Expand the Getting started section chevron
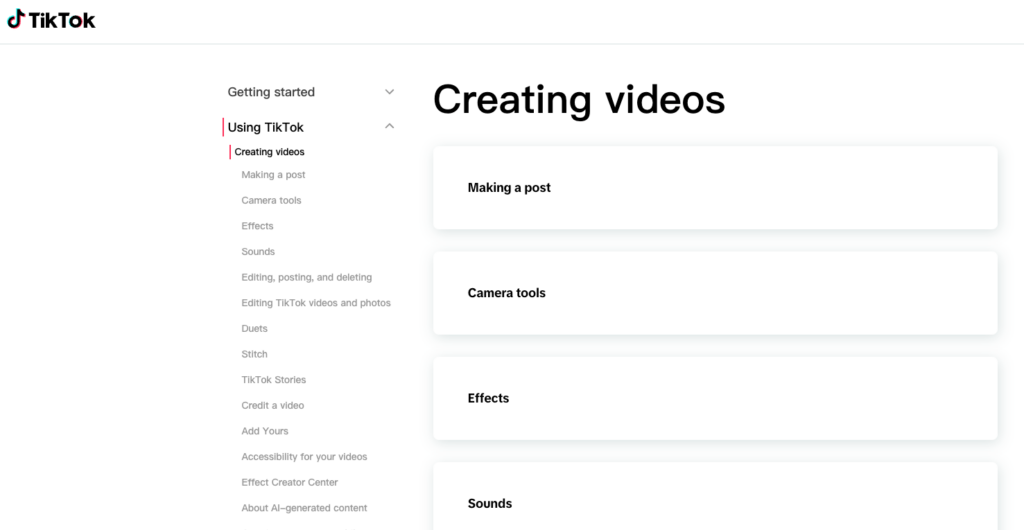Image resolution: width=1024 pixels, height=530 pixels. 389,92
